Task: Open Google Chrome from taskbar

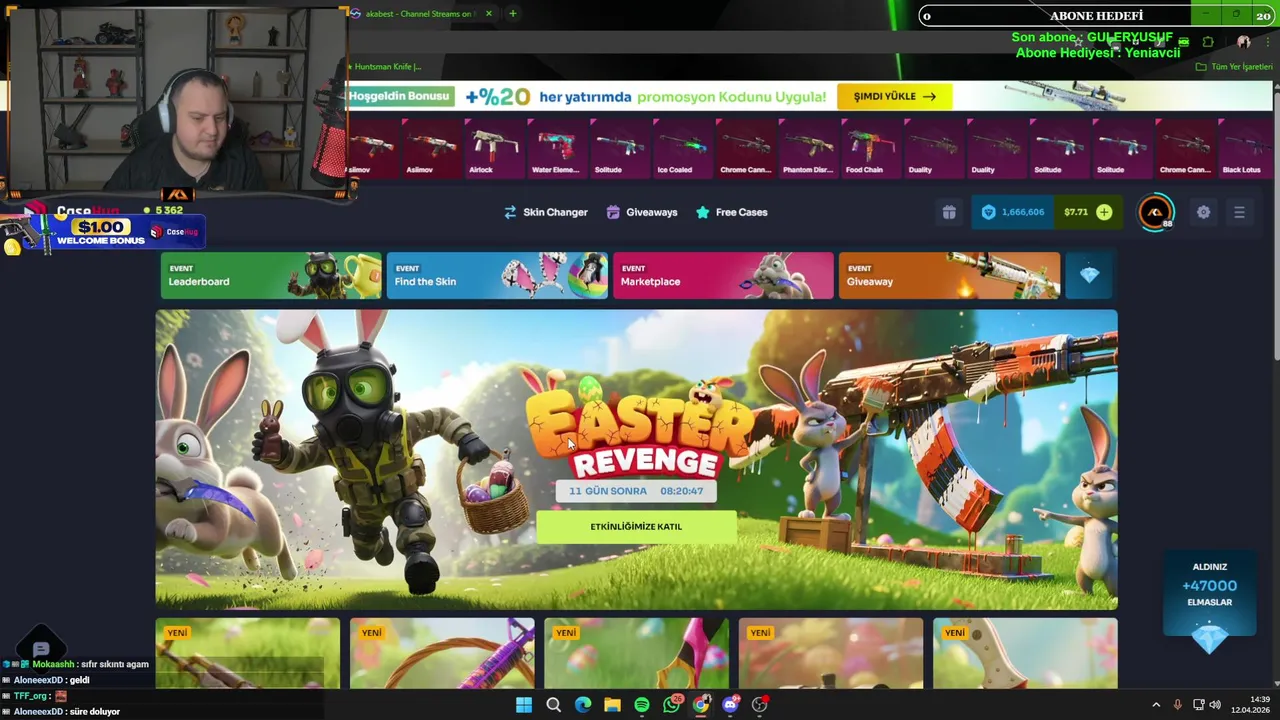Action: tap(701, 705)
